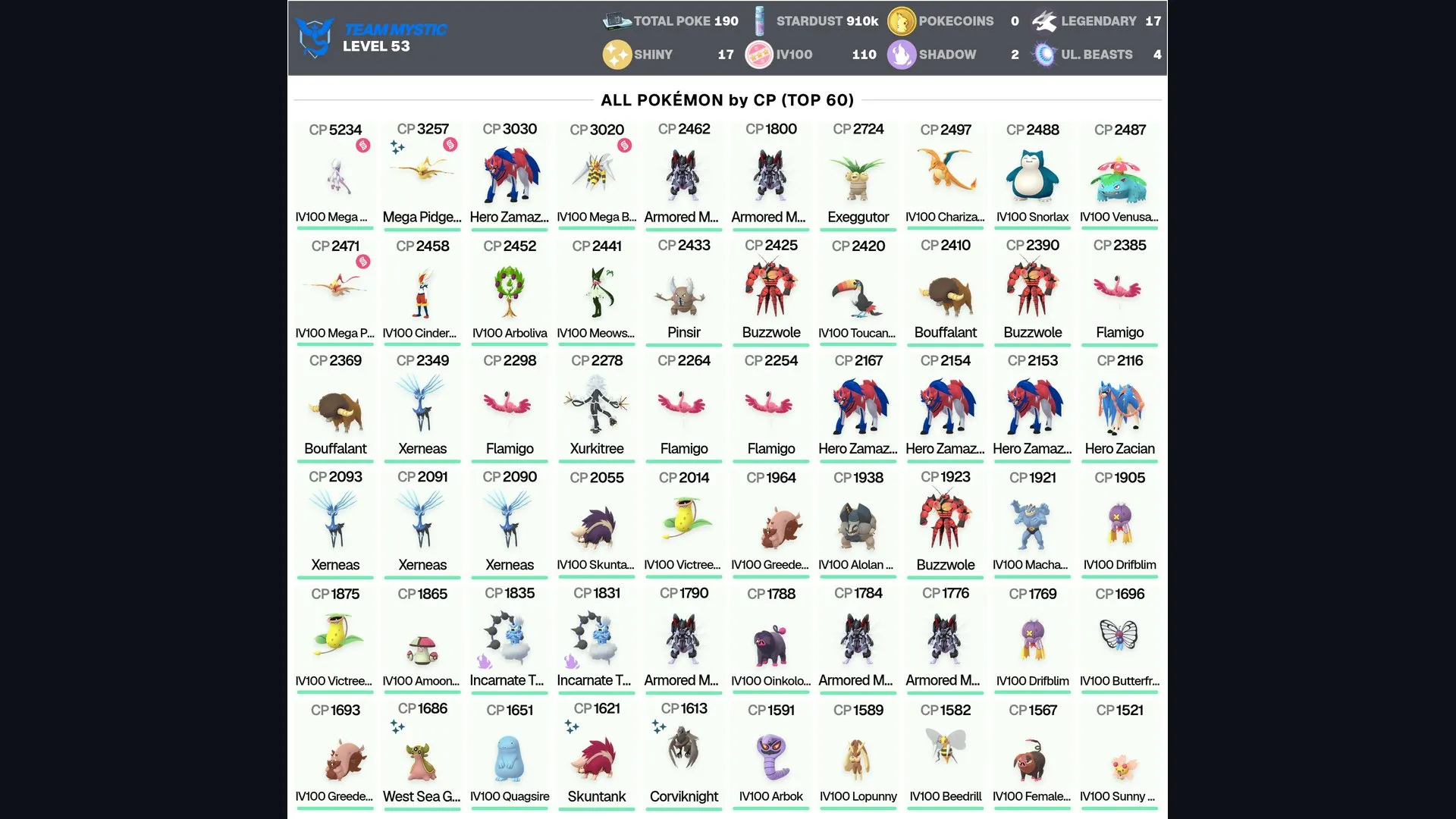
Task: Click the pink mega badge on CP5234 Mewtwo
Action: click(x=363, y=146)
